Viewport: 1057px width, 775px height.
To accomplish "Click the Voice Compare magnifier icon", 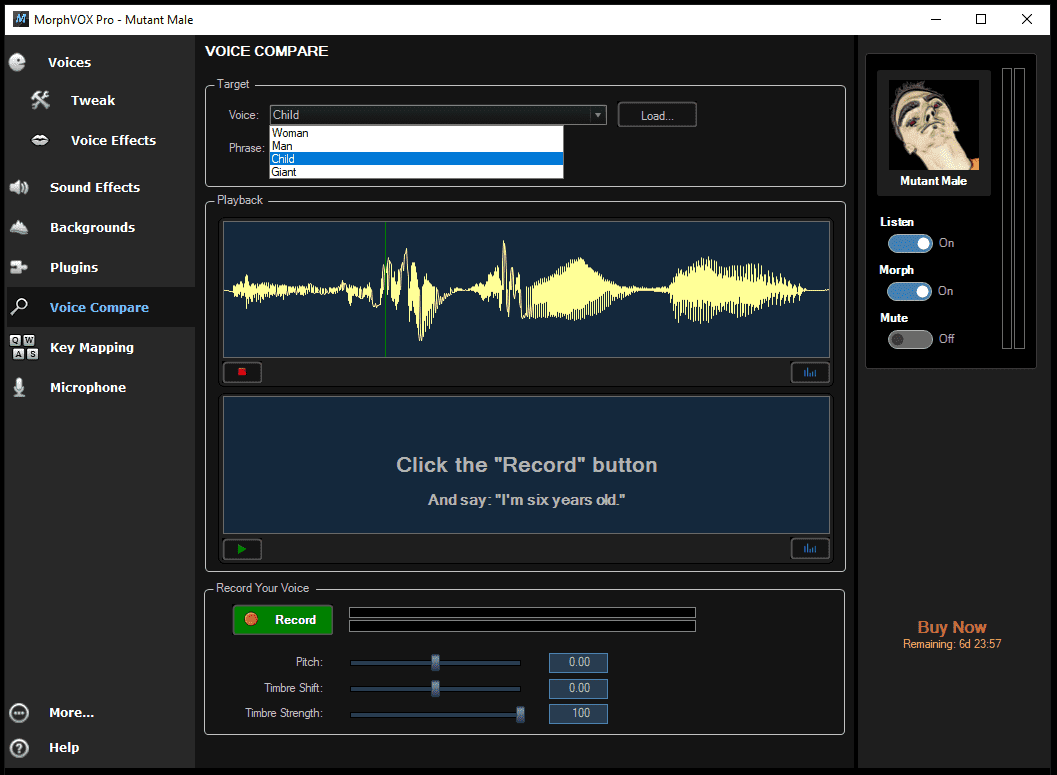I will coord(19,307).
